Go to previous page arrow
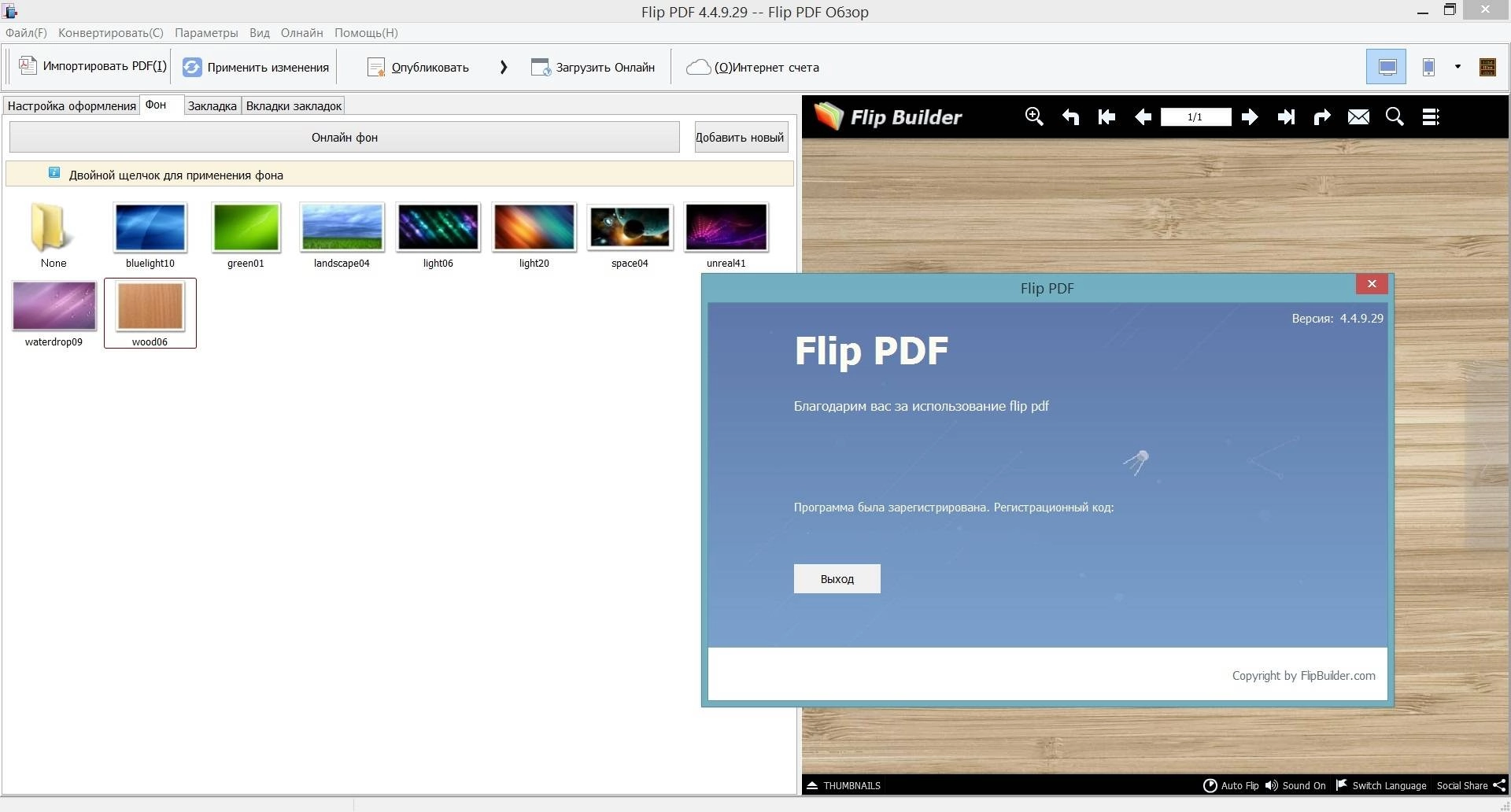Image resolution: width=1511 pixels, height=812 pixels. (x=1143, y=116)
